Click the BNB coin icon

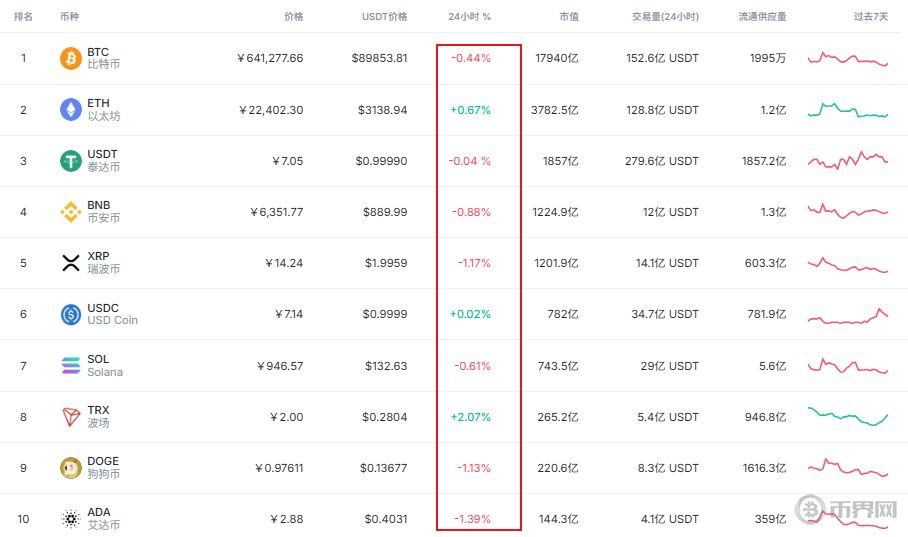70,212
